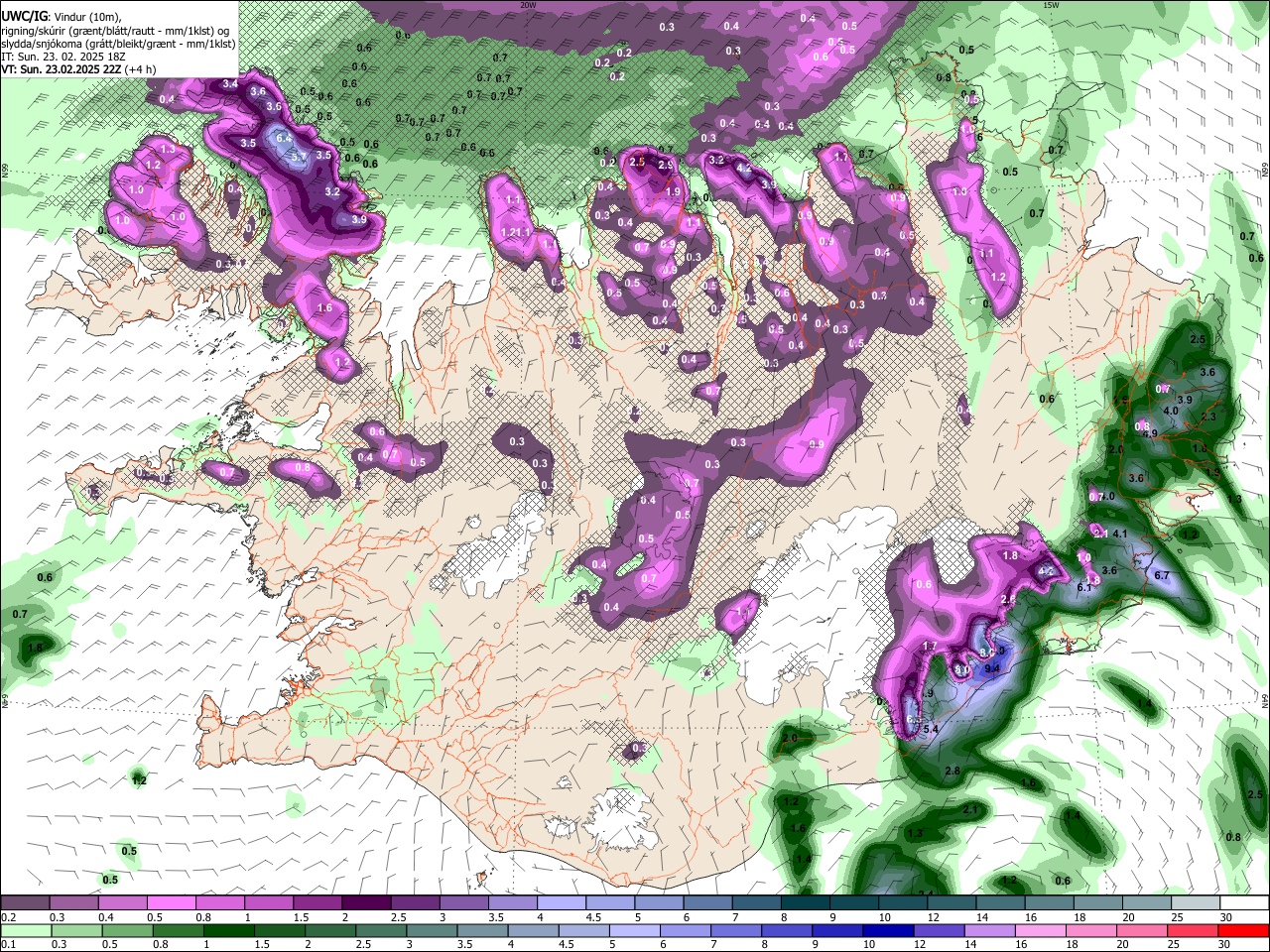Pick the darkest purple snow-scale swatch starting at 2
The height and width of the screenshot is (952, 1270).
pos(365,902)
